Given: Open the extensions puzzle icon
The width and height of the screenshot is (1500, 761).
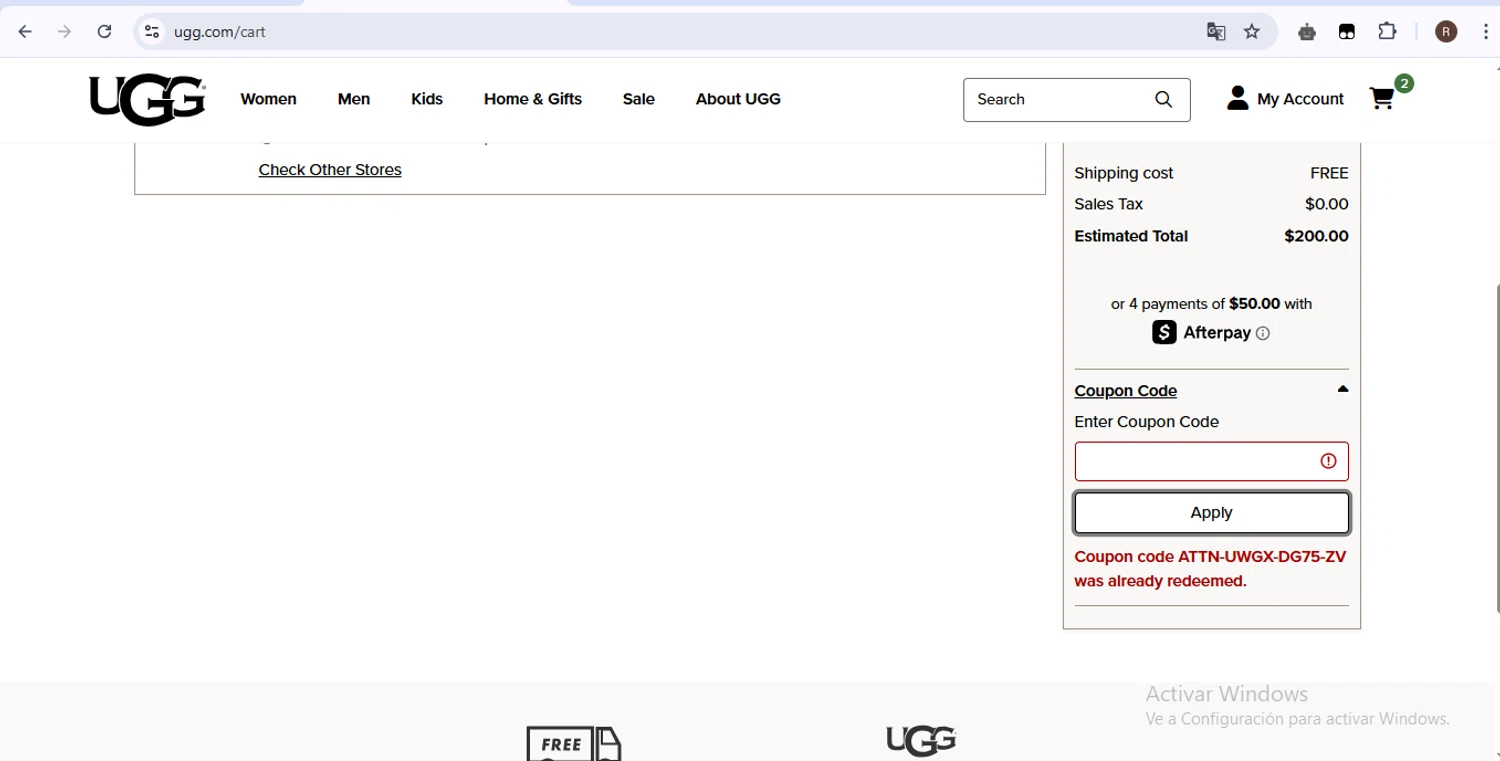Looking at the screenshot, I should pos(1387,32).
